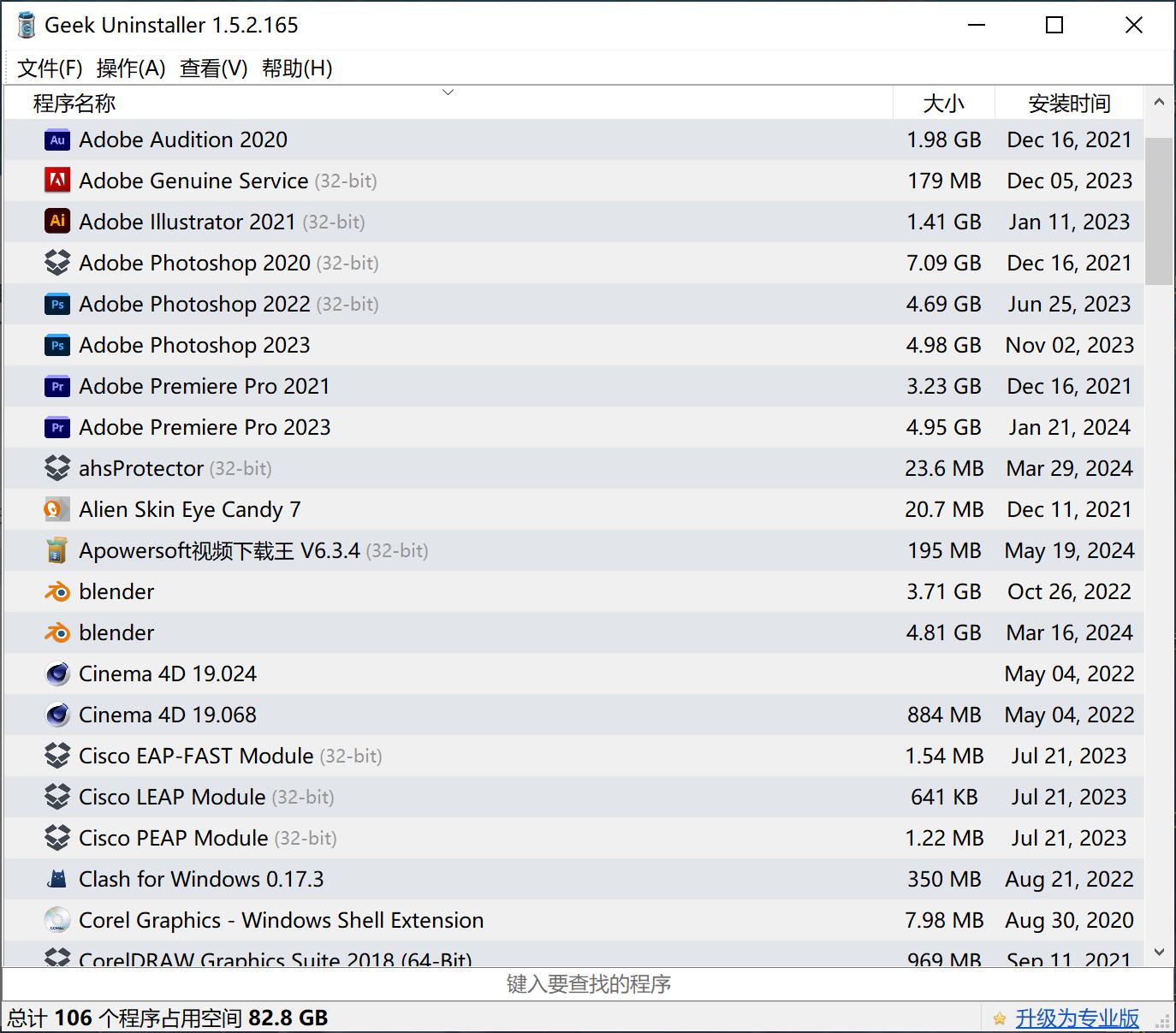Viewport: 1176px width, 1033px height.
Task: Click the Adobe Photoshop 2020 icon
Action: point(57,263)
